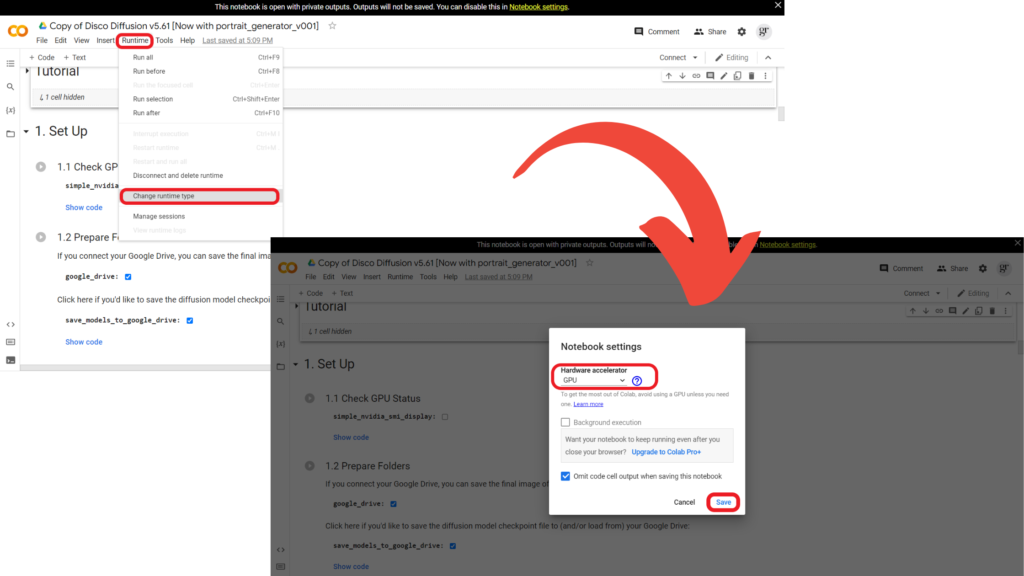Uncheck Omit code cell output checkbox

point(566,476)
